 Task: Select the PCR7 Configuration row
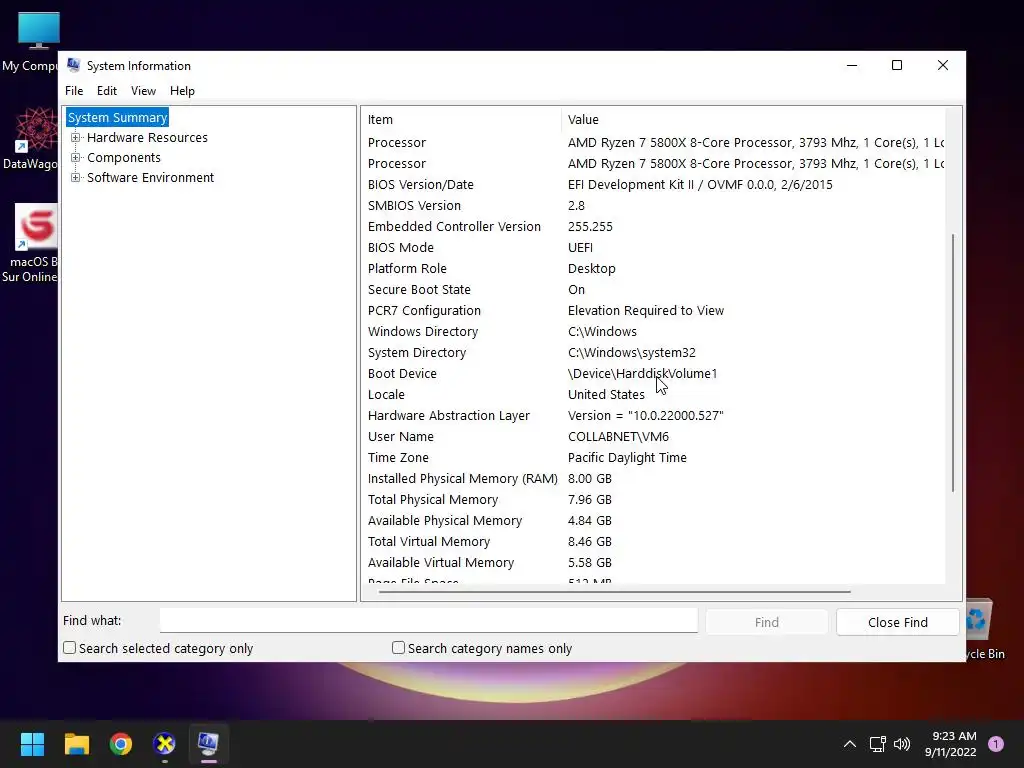653,310
